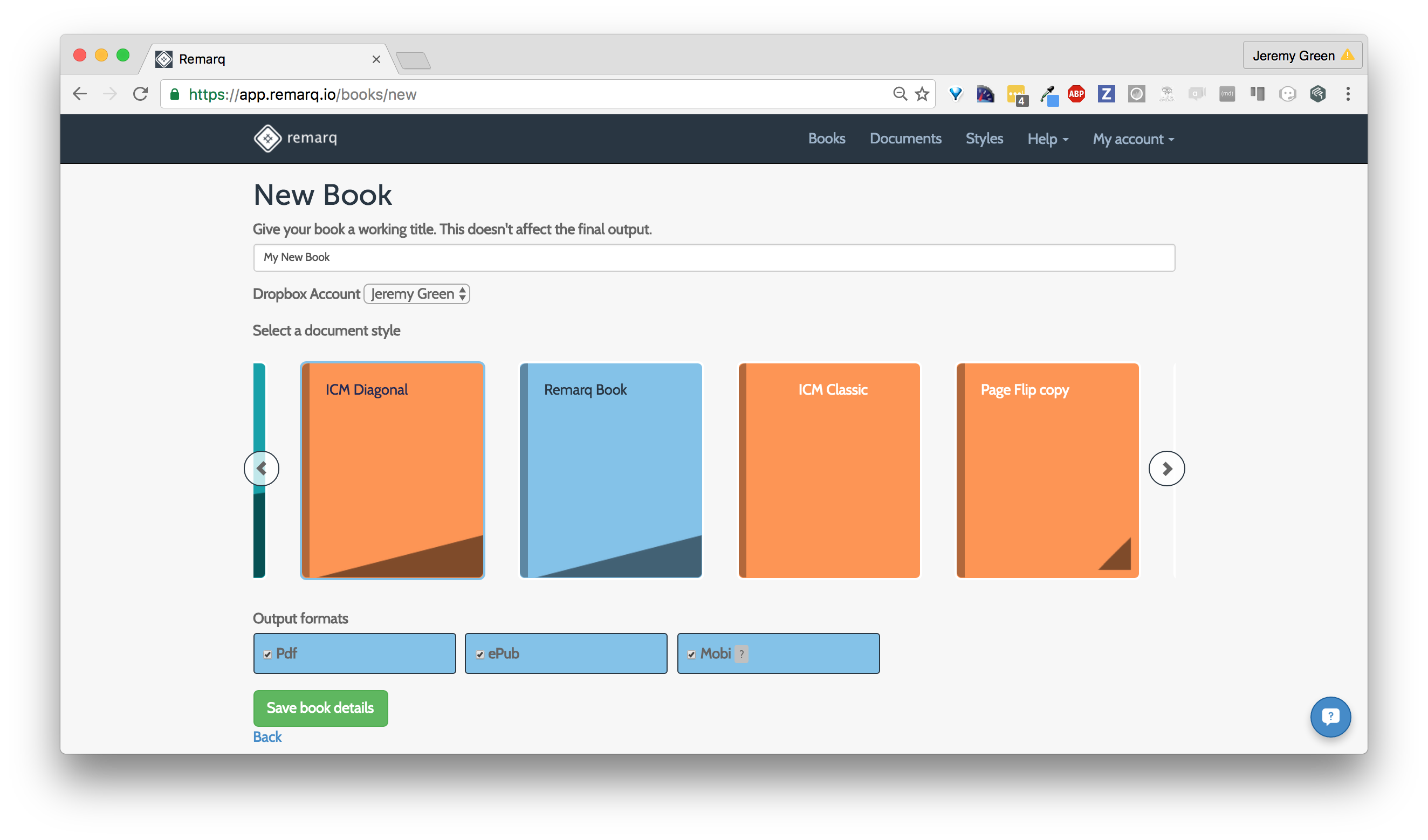Click the My New Book title field
The height and width of the screenshot is (840, 1428).
(714, 258)
